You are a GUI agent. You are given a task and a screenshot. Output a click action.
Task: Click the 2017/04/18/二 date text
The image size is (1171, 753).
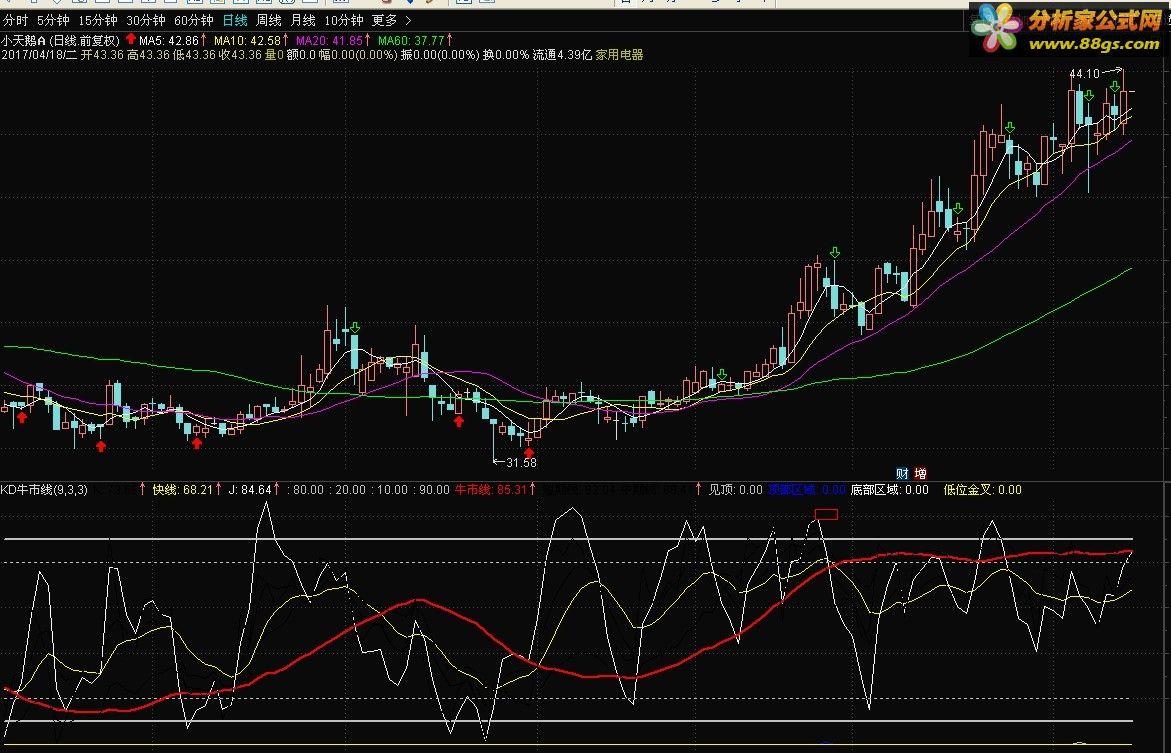[x=39, y=55]
